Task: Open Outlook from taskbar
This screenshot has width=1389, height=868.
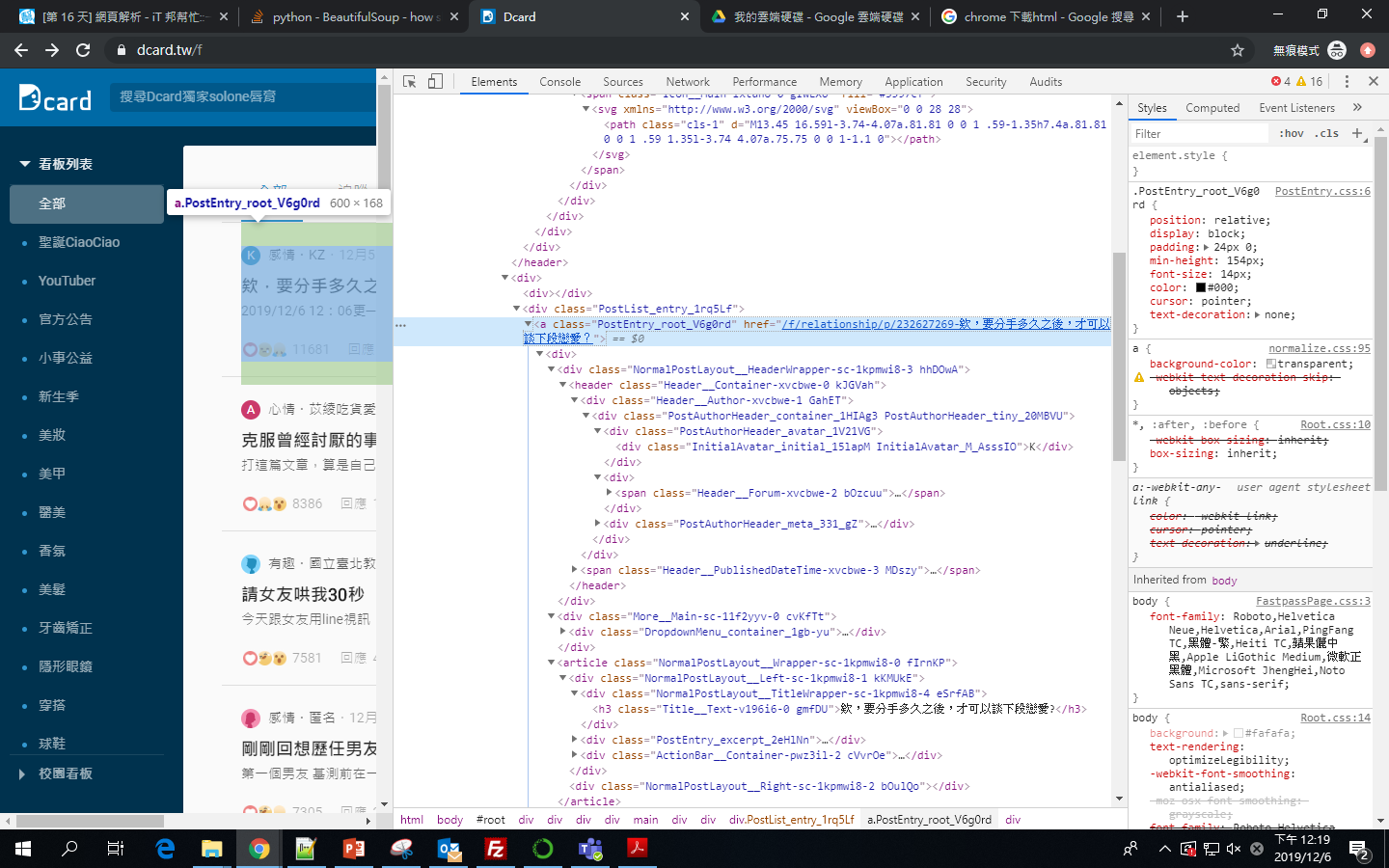Action: pyautogui.click(x=449, y=849)
